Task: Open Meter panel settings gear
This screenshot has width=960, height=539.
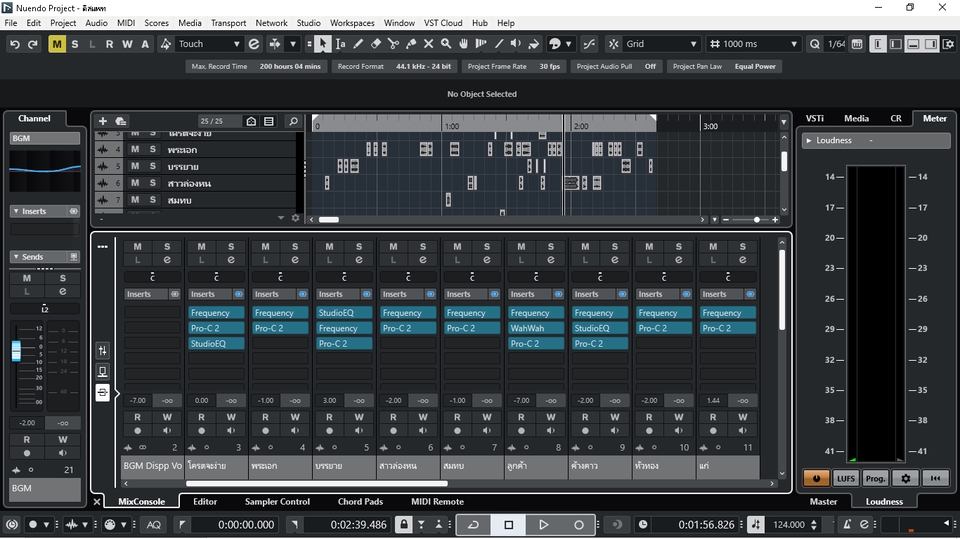Action: [906, 478]
